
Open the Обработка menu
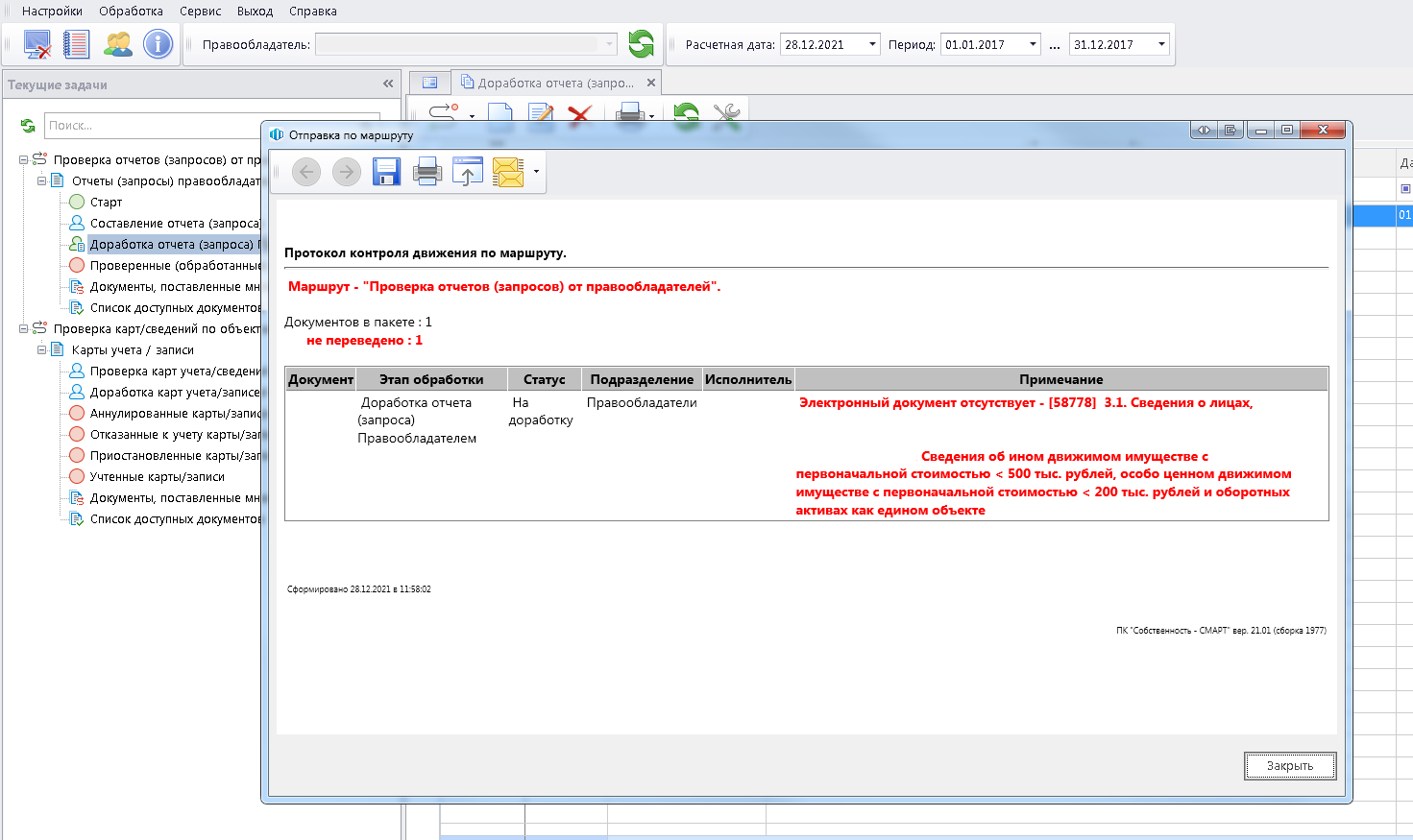pos(131,12)
